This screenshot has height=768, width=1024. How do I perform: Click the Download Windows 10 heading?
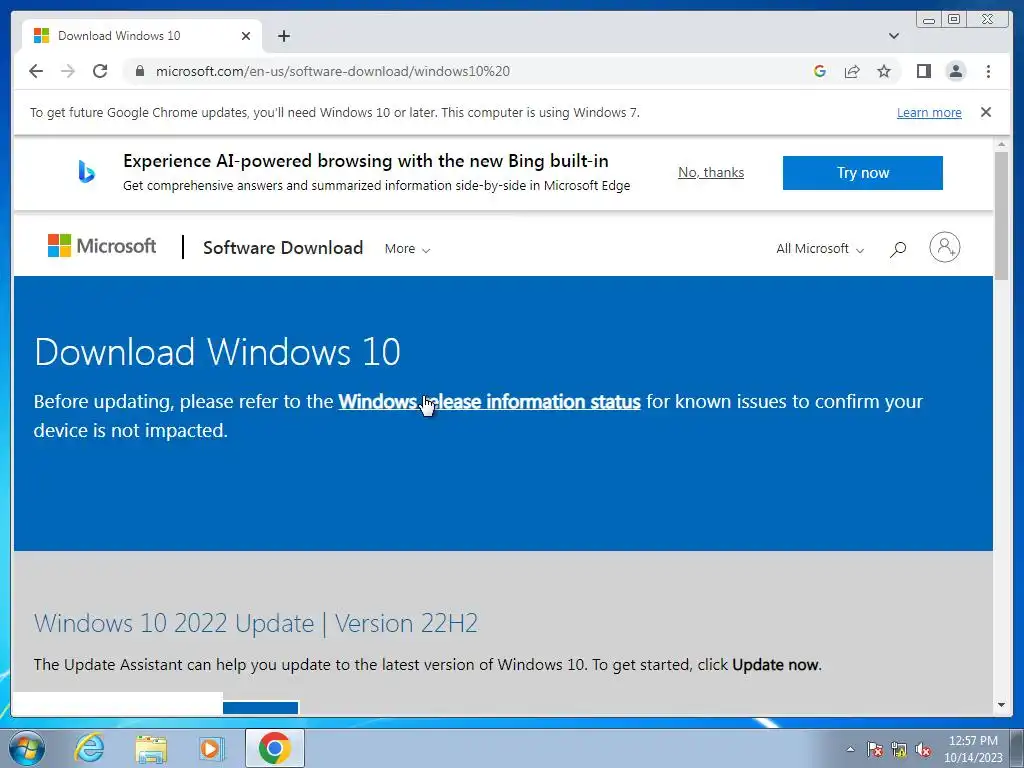[217, 352]
